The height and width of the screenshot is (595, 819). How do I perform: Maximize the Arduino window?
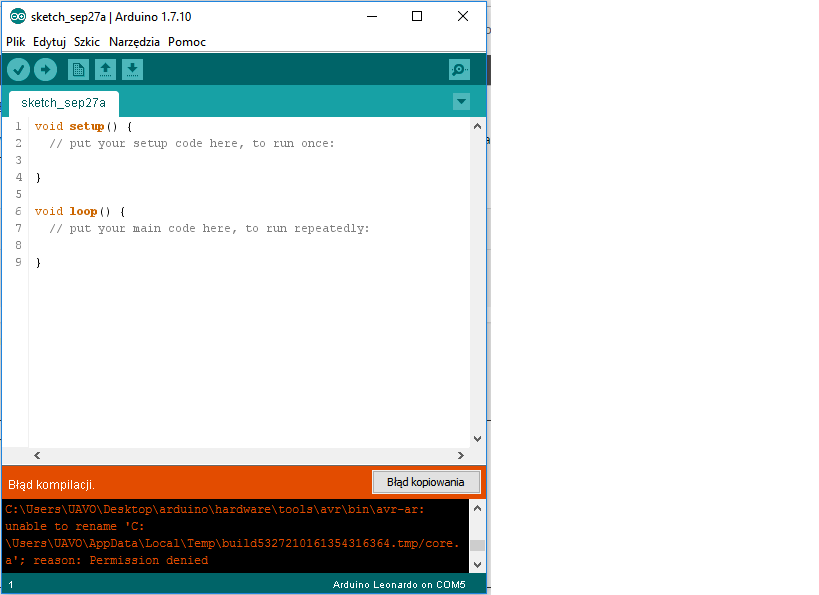(417, 17)
